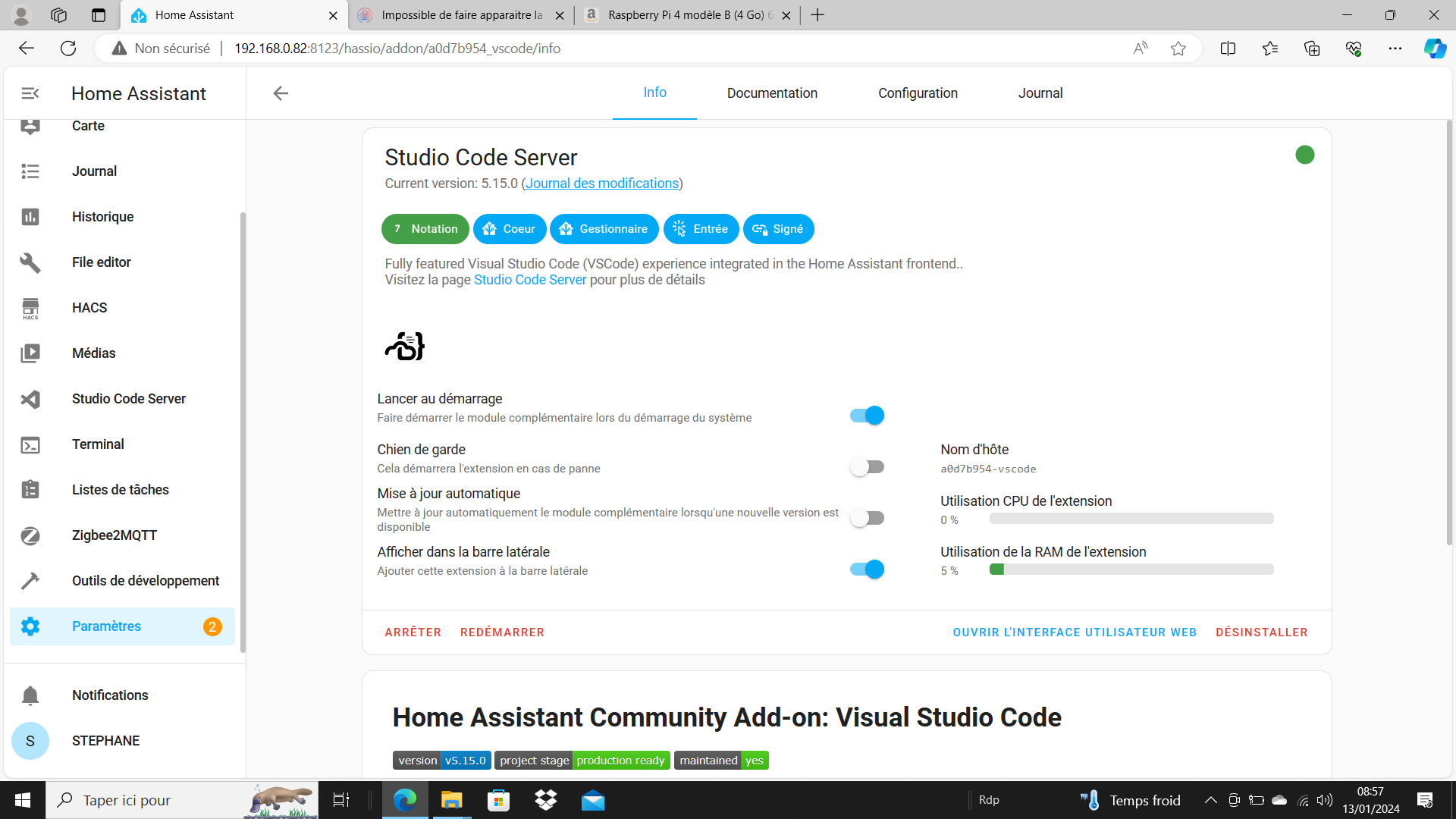Click the Signé chip

click(779, 229)
